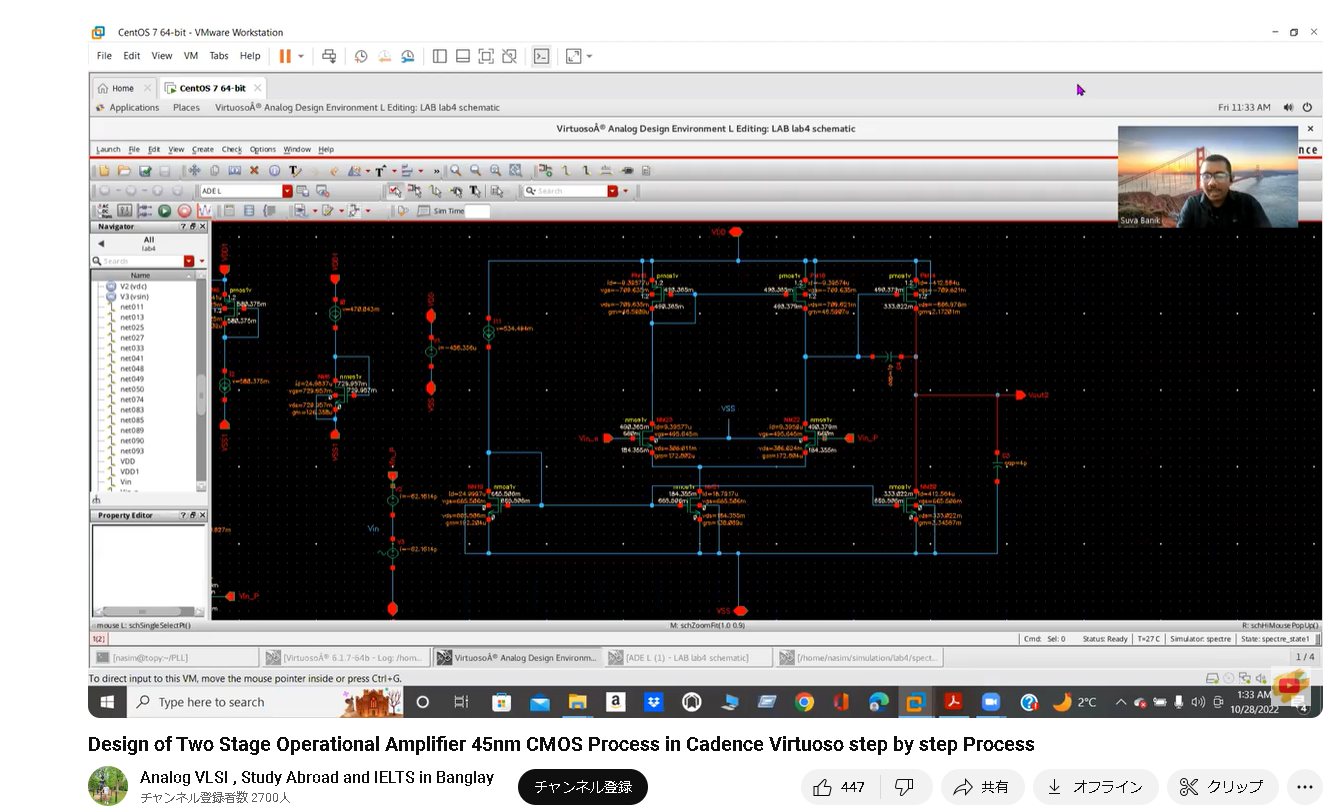
Task: Open the VMware console view icon
Action: pyautogui.click(x=541, y=56)
